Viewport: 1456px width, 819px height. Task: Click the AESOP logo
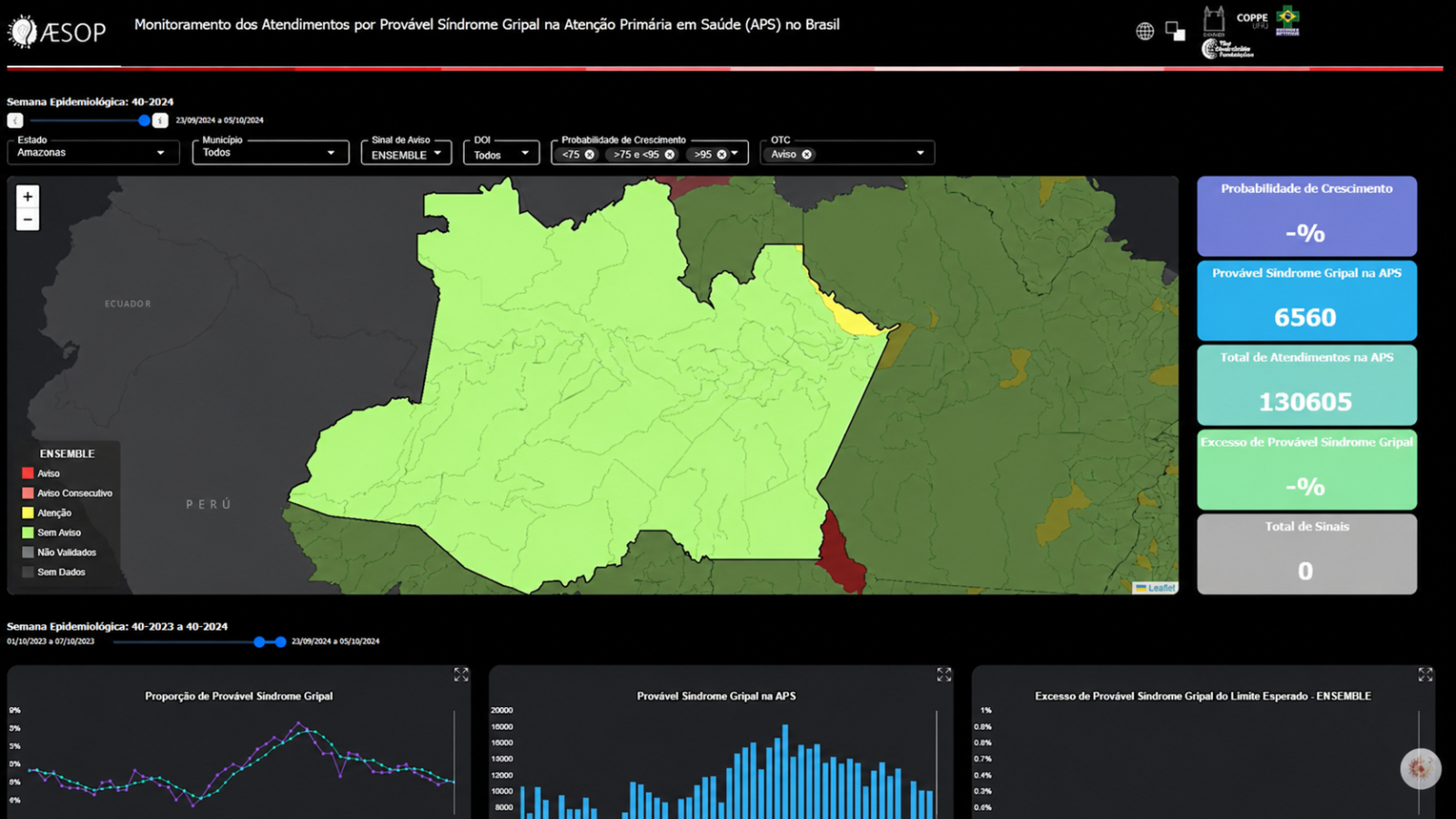pos(57,32)
